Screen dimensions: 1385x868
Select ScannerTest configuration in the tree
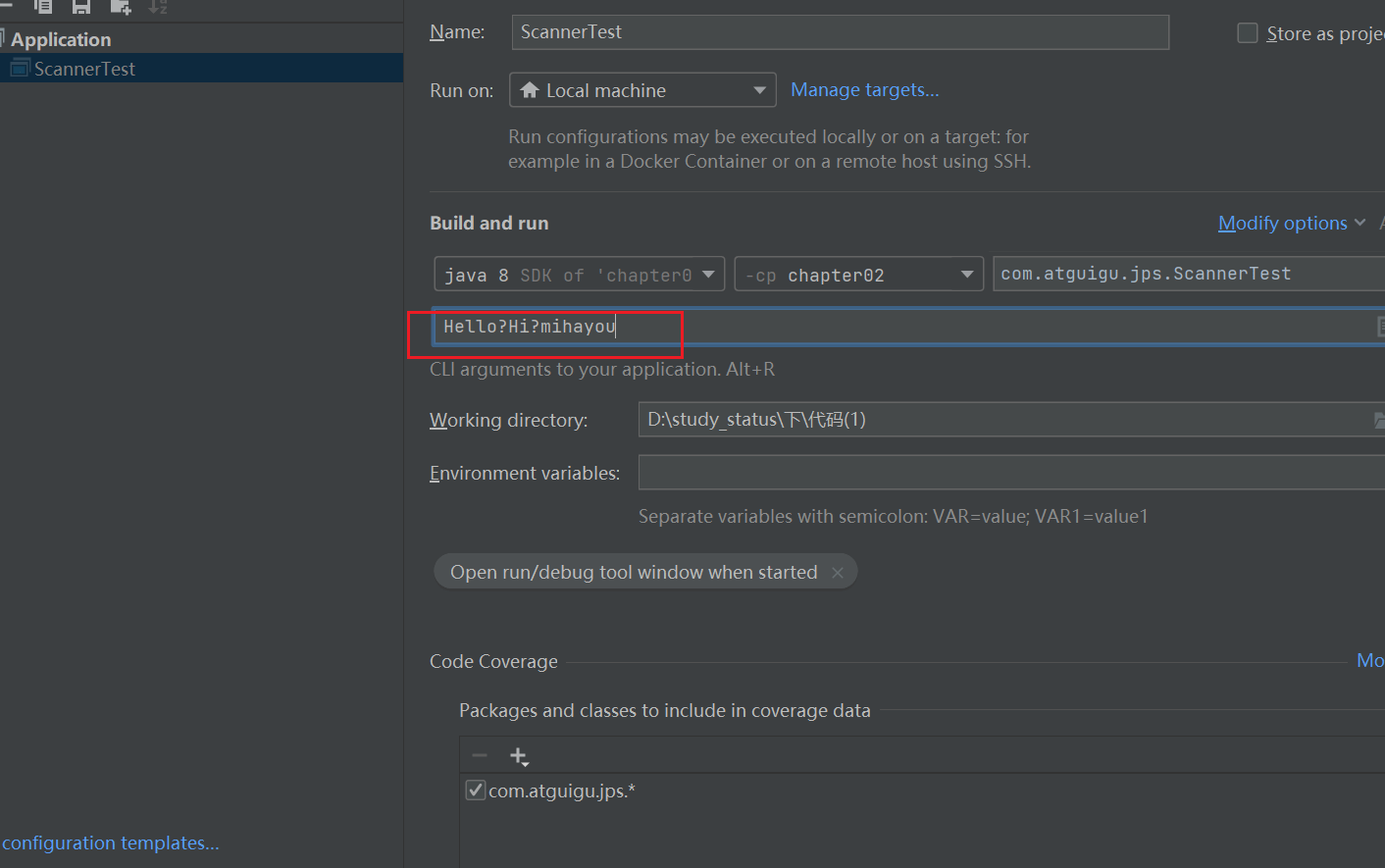(x=84, y=69)
